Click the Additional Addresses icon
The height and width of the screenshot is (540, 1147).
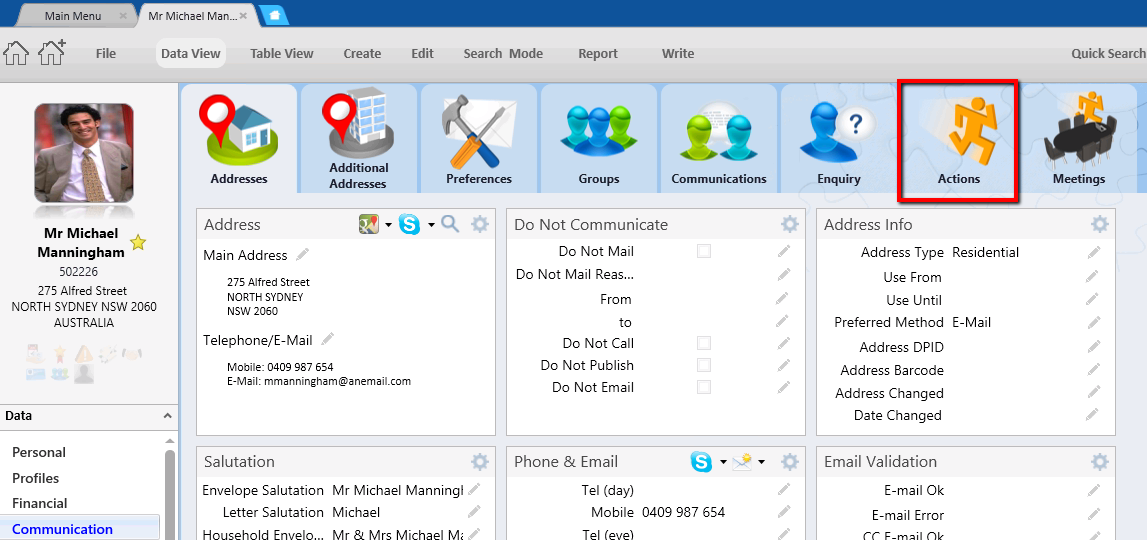pyautogui.click(x=358, y=140)
